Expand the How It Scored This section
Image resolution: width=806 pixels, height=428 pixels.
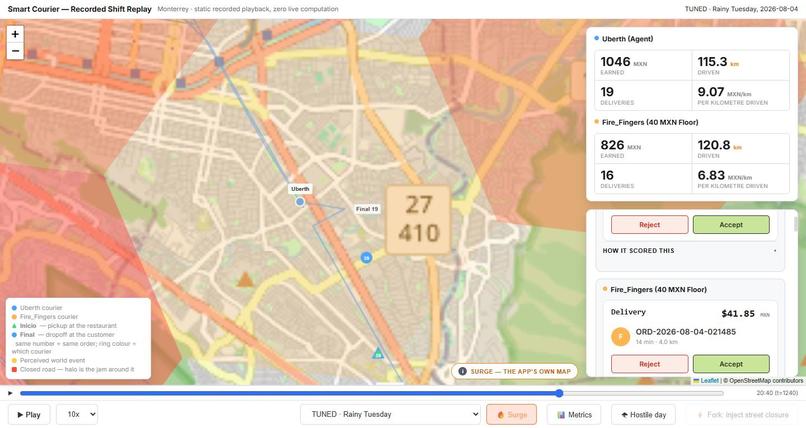point(690,251)
